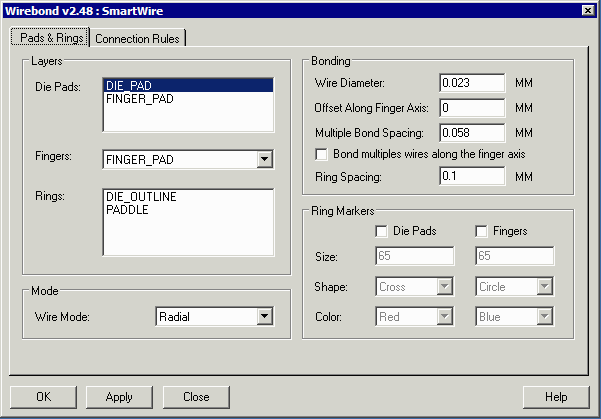
Task: Select DIE_PAD in Die Pads list
Action: point(188,85)
